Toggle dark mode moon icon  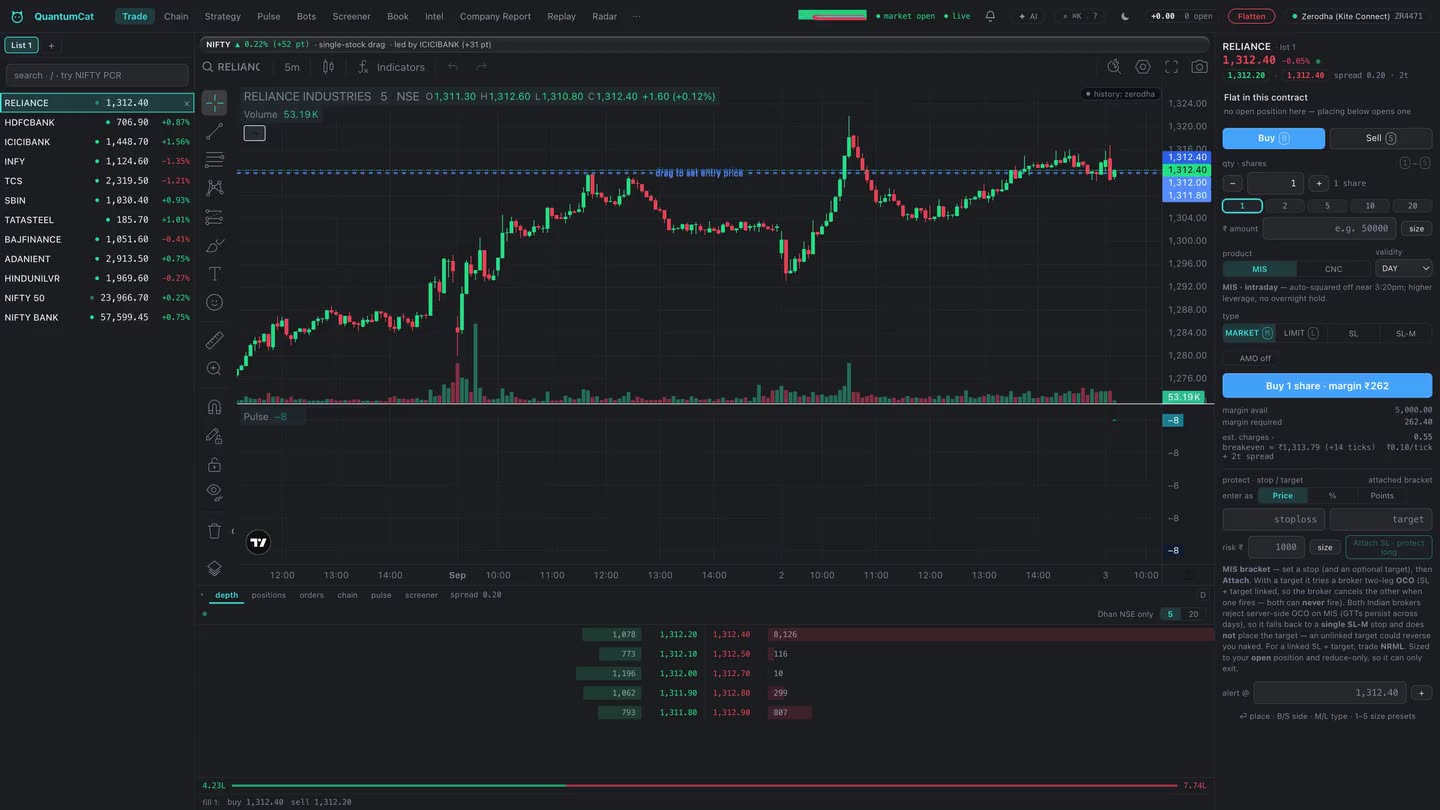point(1125,16)
